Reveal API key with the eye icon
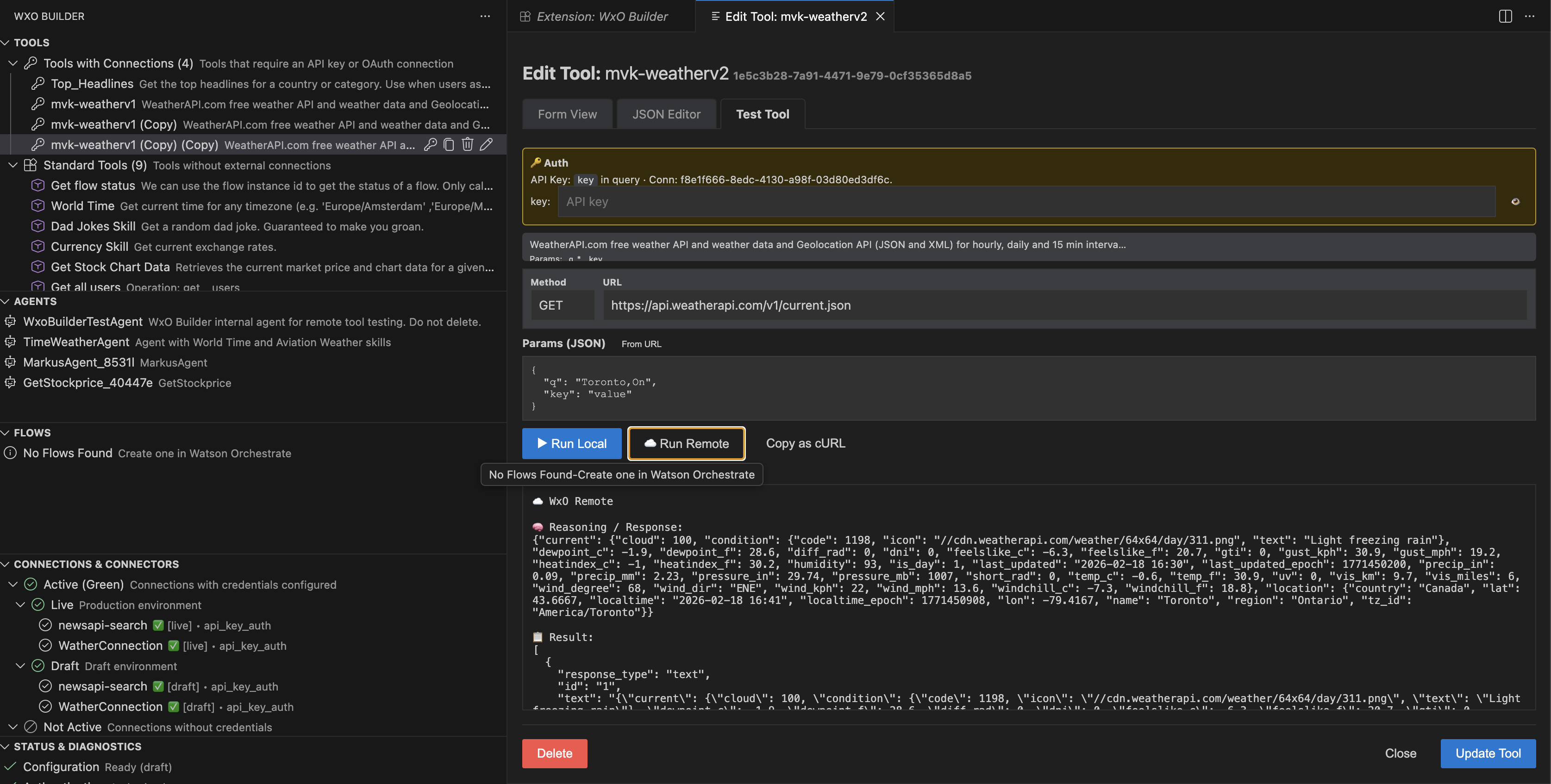Image resolution: width=1551 pixels, height=784 pixels. pyautogui.click(x=1516, y=202)
